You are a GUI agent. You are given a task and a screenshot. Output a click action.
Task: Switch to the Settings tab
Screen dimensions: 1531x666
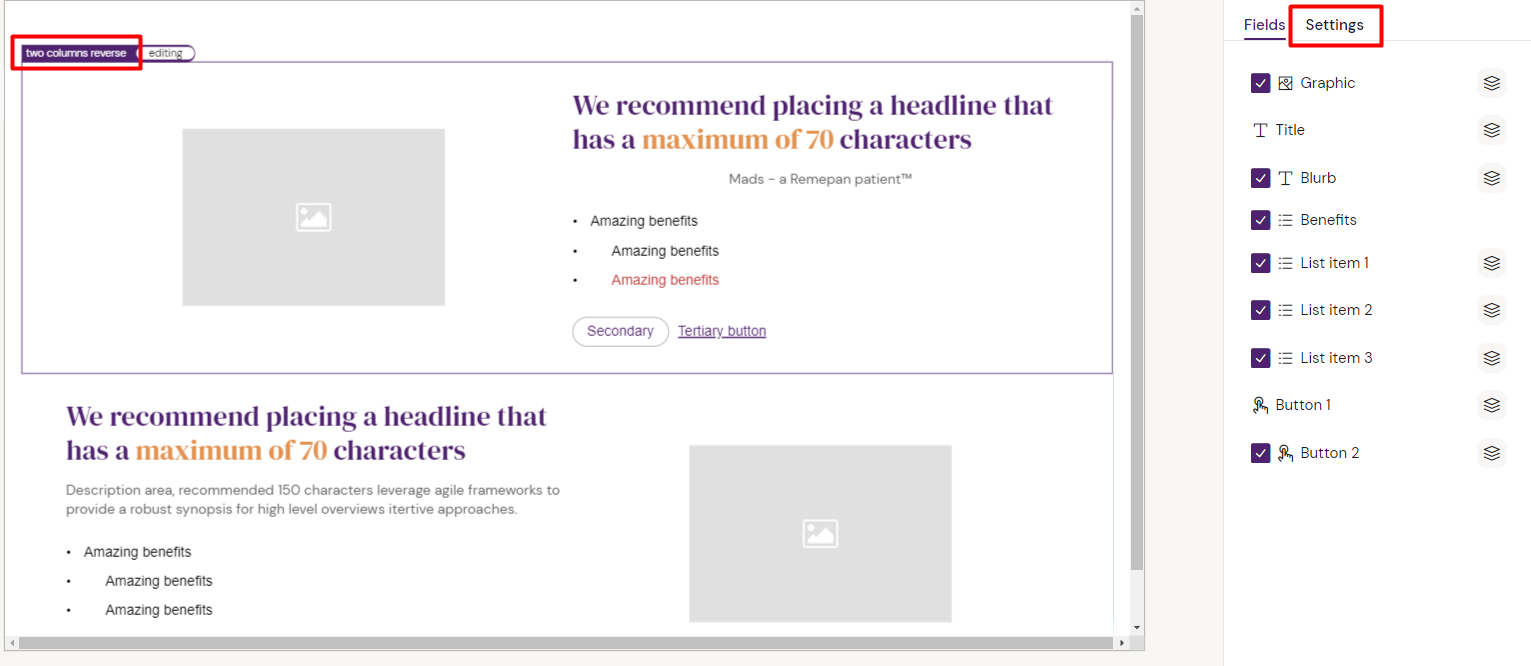tap(1334, 25)
